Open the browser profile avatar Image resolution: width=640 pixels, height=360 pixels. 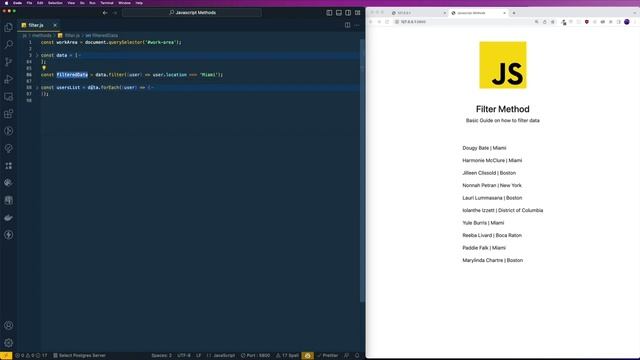(627, 22)
